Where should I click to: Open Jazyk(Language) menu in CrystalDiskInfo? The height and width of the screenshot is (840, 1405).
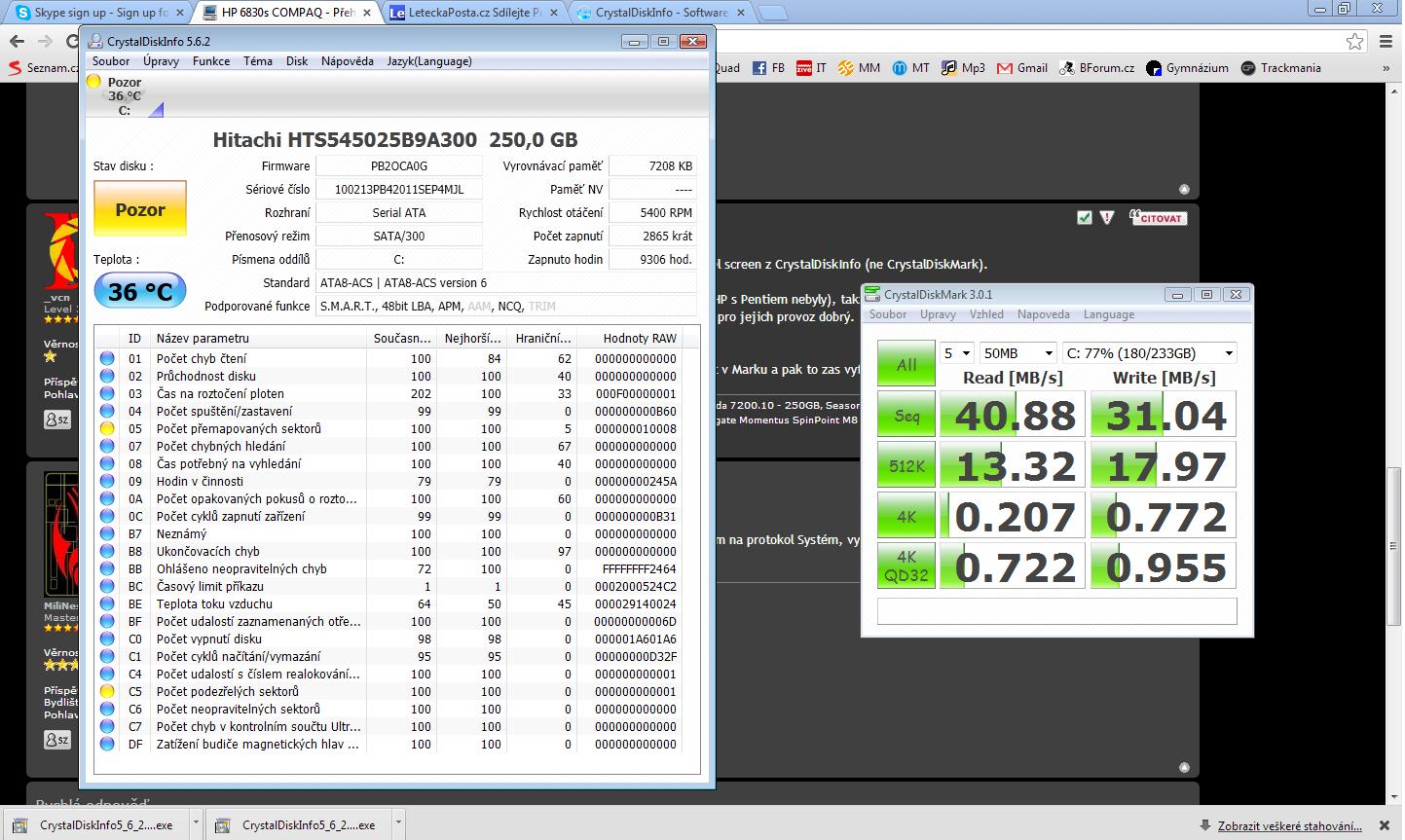pos(429,61)
